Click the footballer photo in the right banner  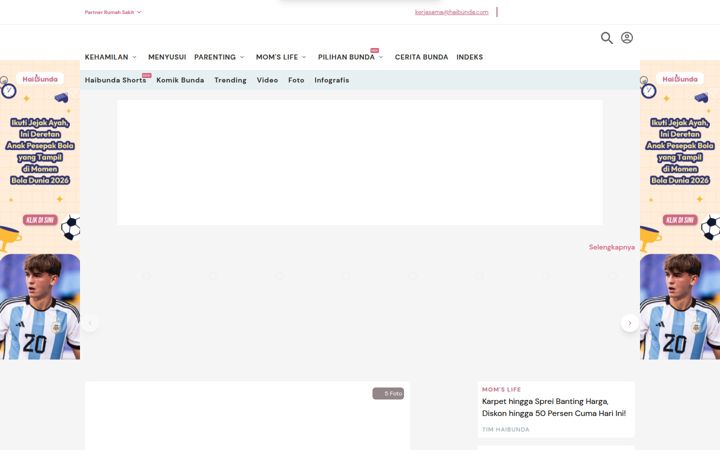(x=680, y=307)
